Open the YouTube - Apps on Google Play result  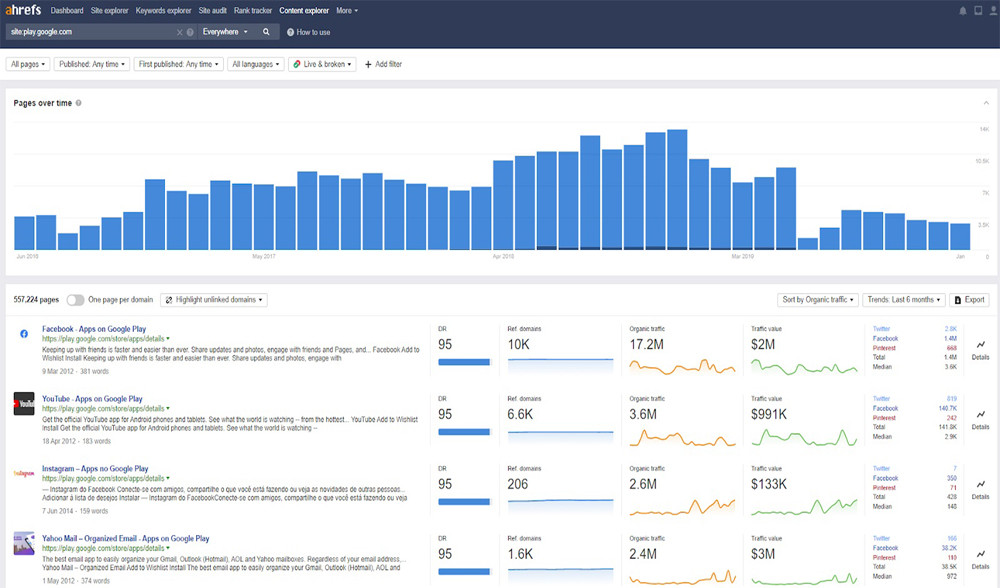92,399
